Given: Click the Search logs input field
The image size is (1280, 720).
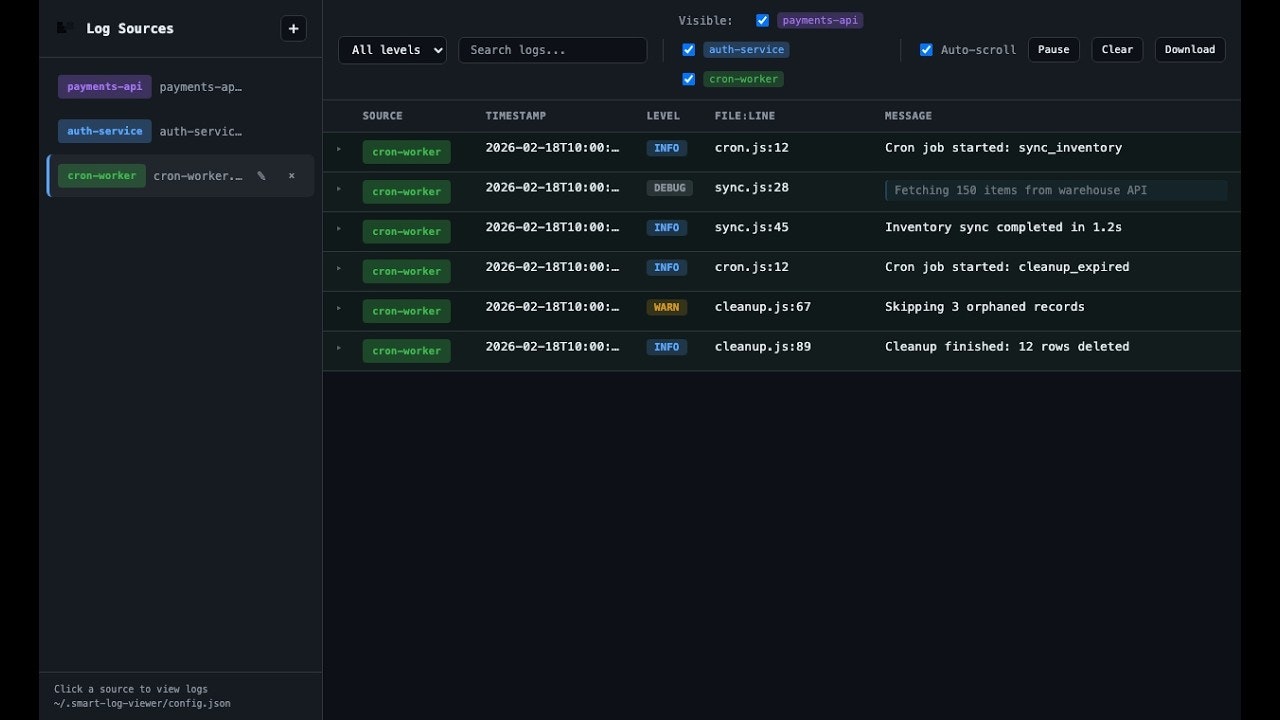Looking at the screenshot, I should coord(552,49).
